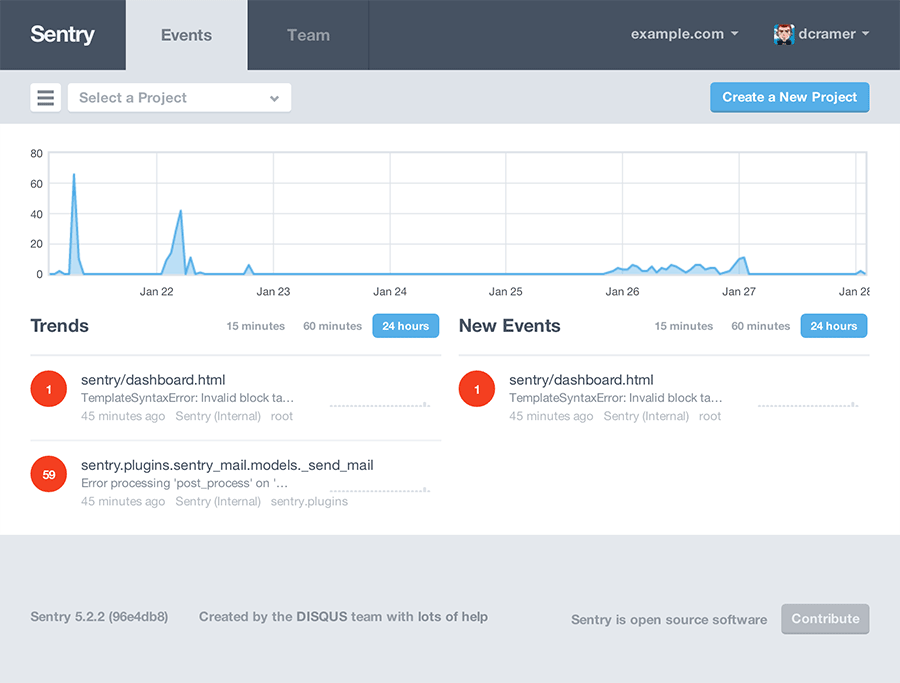
Task: Click the Jan 22 spike on chart
Action: point(180,213)
